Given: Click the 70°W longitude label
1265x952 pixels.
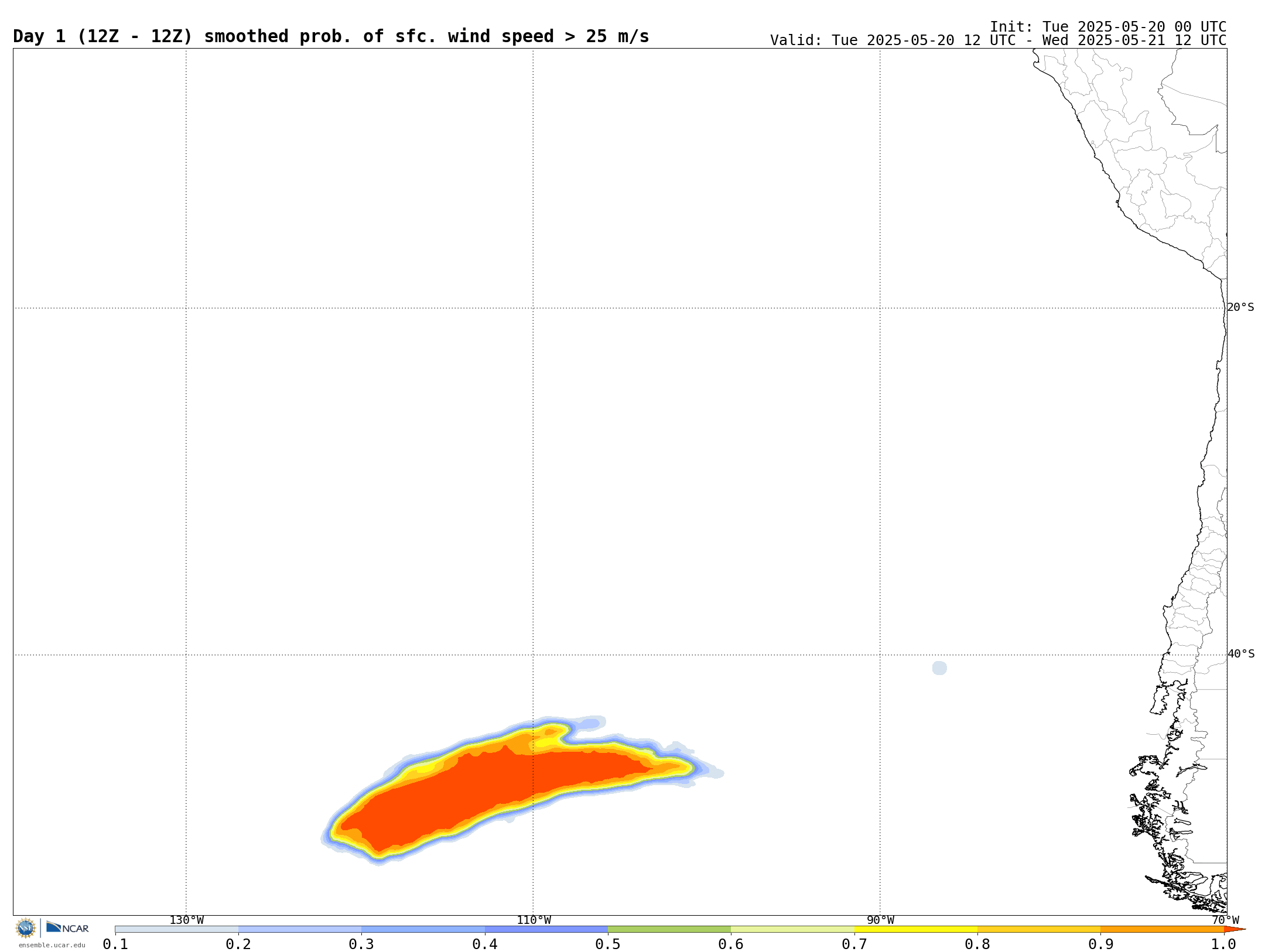Looking at the screenshot, I should (1225, 920).
